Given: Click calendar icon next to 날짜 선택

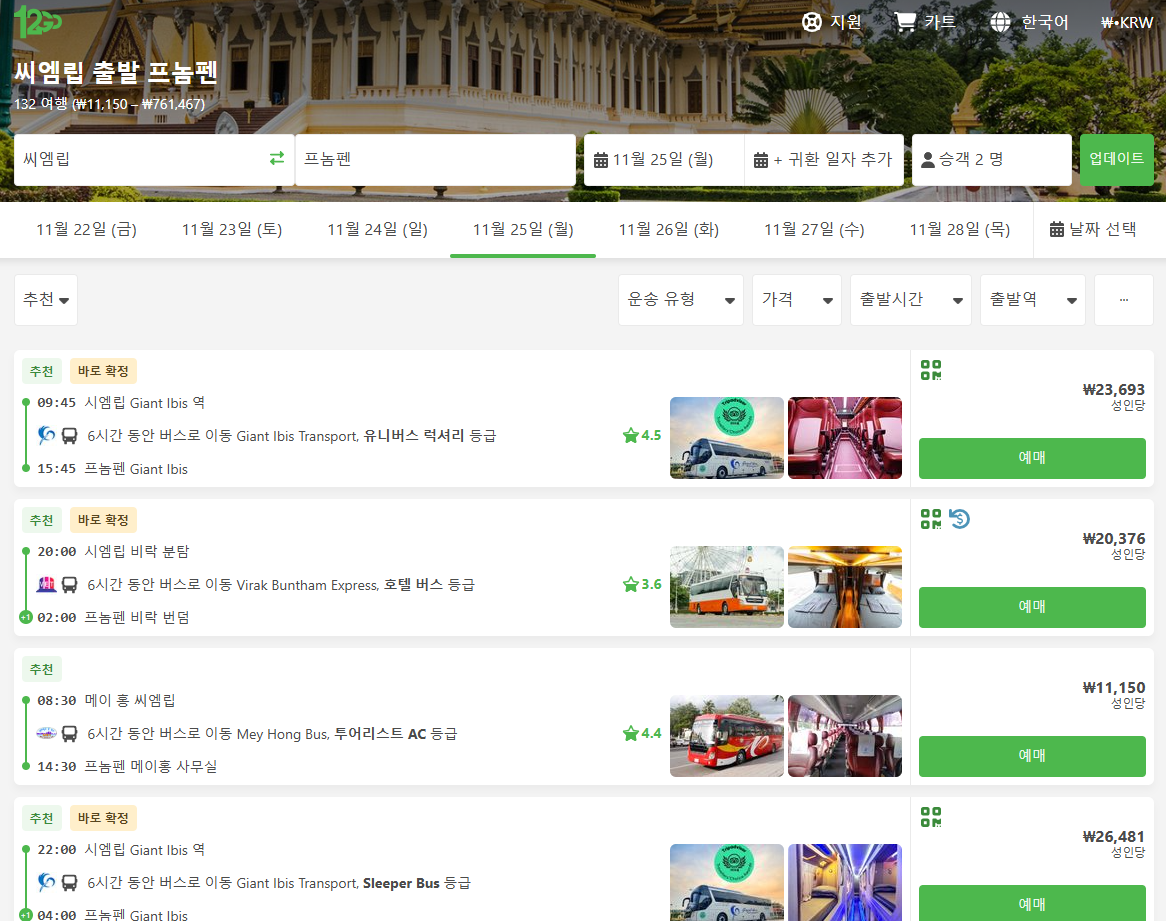Looking at the screenshot, I should pos(1057,229).
